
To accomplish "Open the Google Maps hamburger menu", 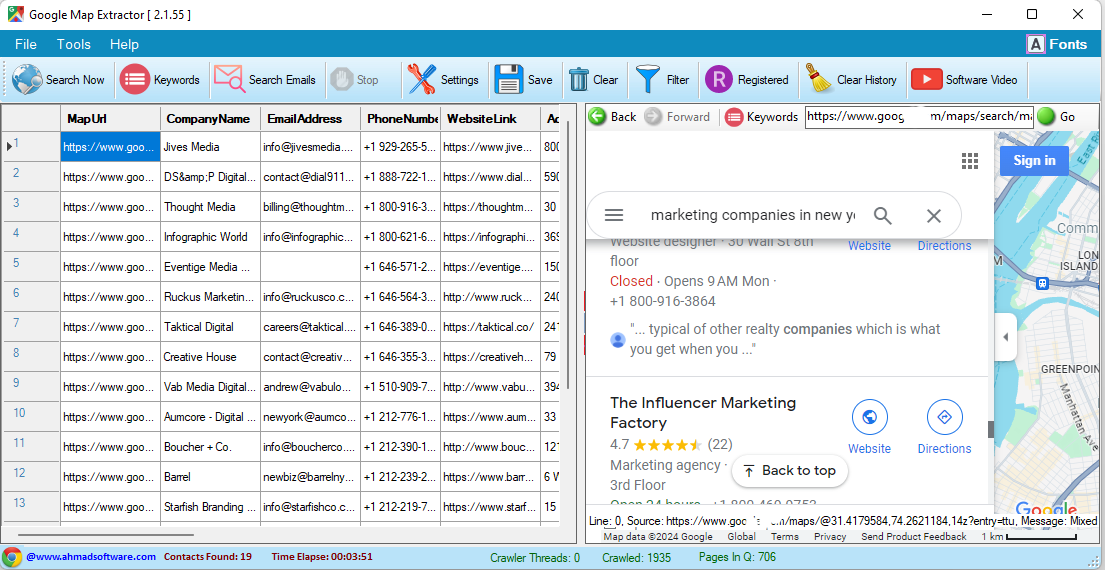I will click(x=615, y=216).
